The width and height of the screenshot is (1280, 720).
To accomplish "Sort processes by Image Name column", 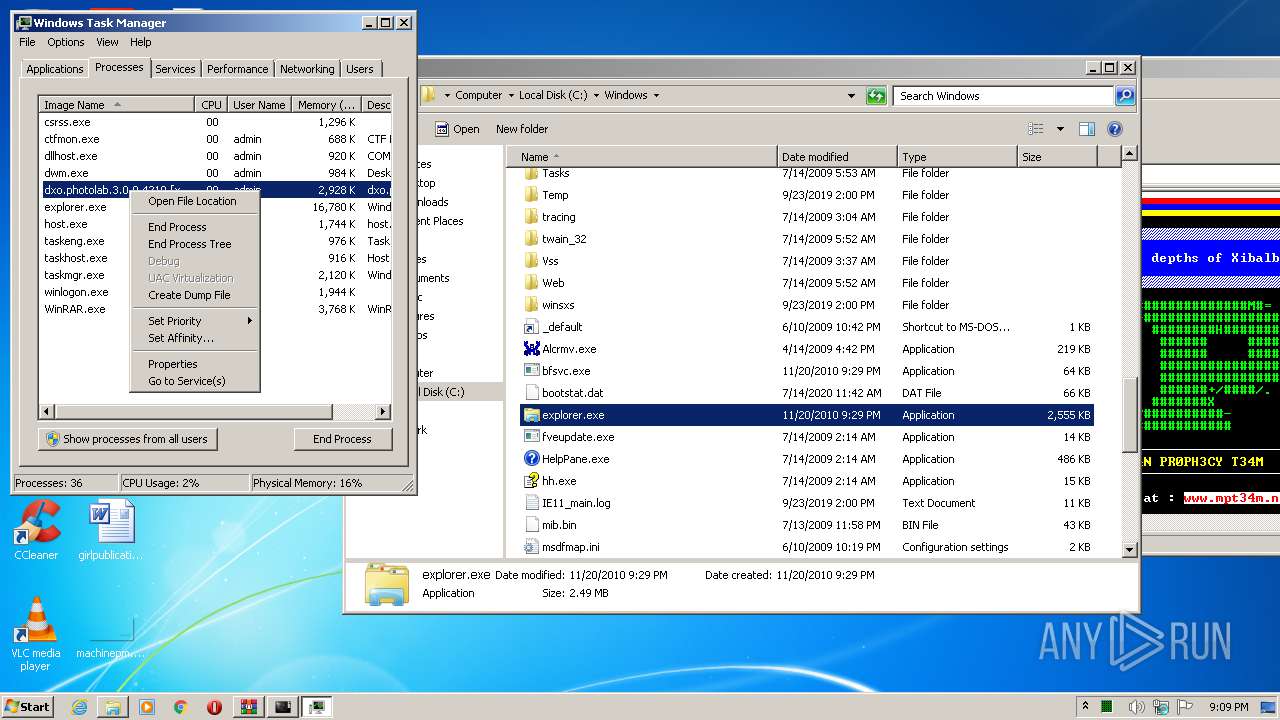I will click(x=116, y=105).
